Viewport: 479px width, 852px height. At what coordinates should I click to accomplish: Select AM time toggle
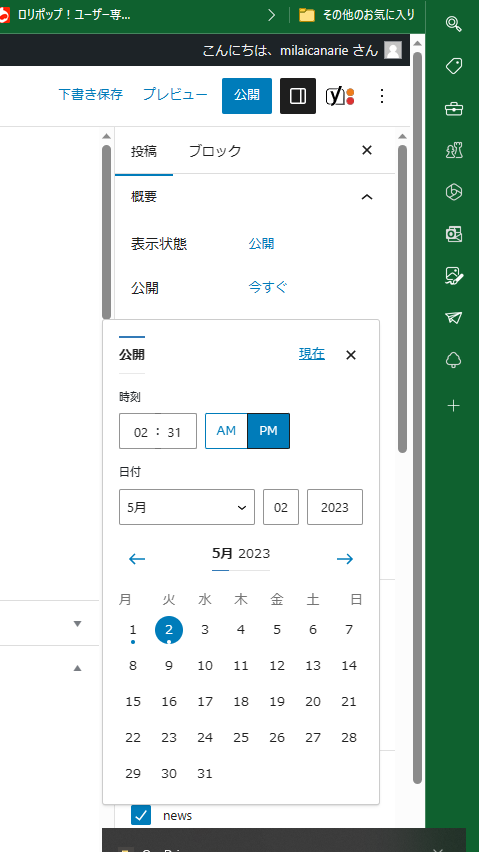coord(226,431)
